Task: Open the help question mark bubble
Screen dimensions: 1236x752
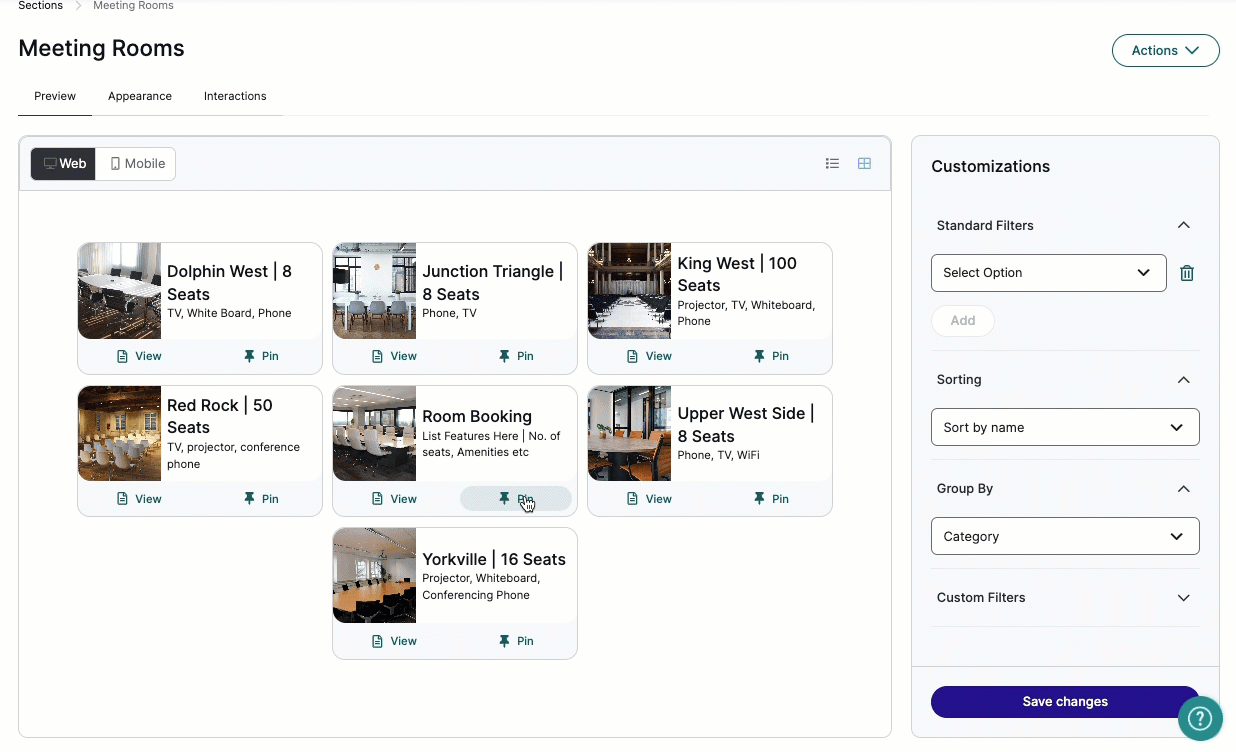Action: (x=1200, y=718)
